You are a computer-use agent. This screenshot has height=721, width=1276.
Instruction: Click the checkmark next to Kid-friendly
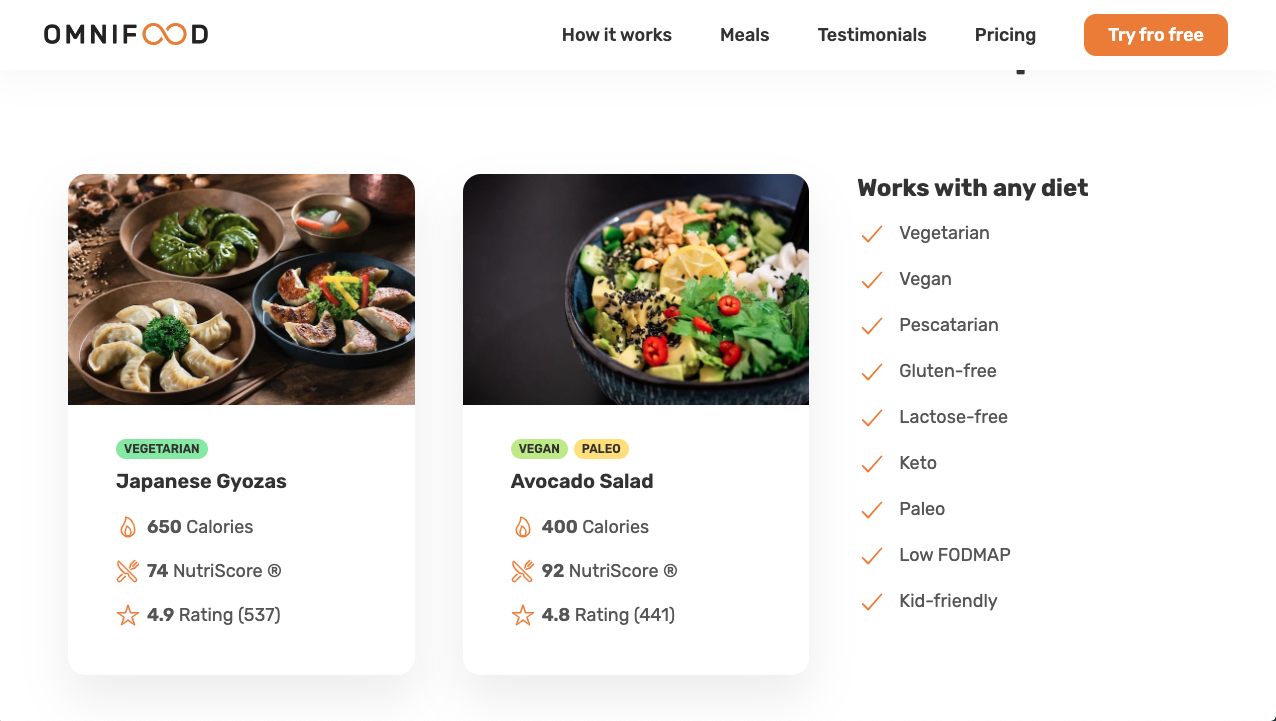(871, 601)
